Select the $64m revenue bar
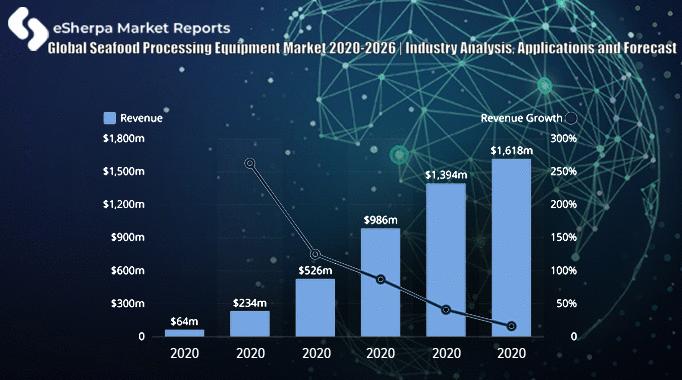Screen dimensions: 682x380 pyautogui.click(x=184, y=333)
